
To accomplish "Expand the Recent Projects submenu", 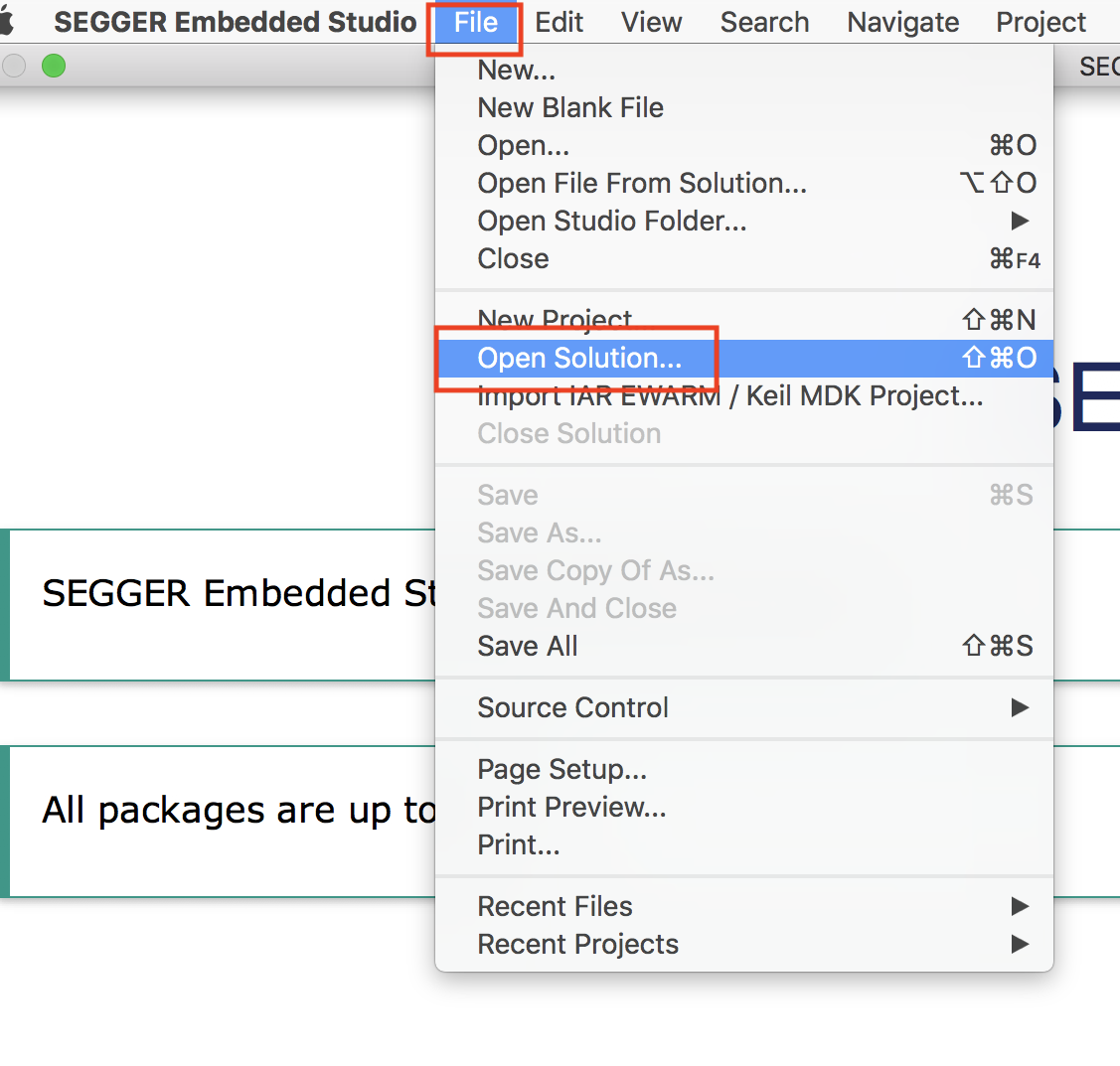I will click(x=744, y=944).
